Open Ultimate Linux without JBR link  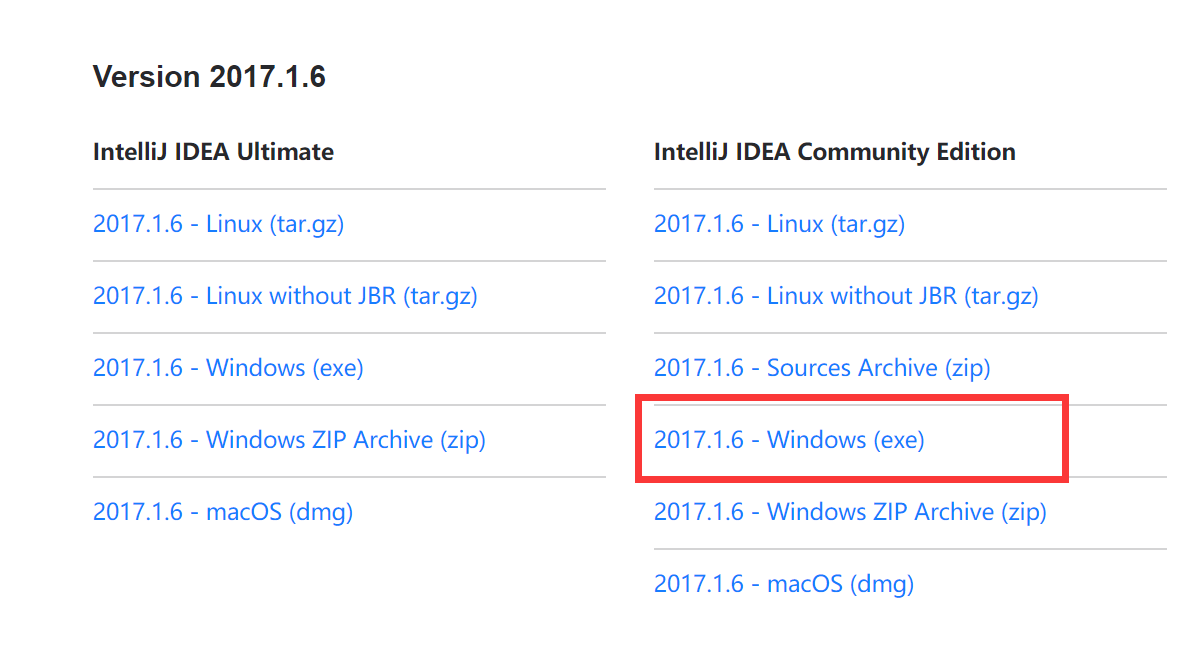tap(285, 296)
